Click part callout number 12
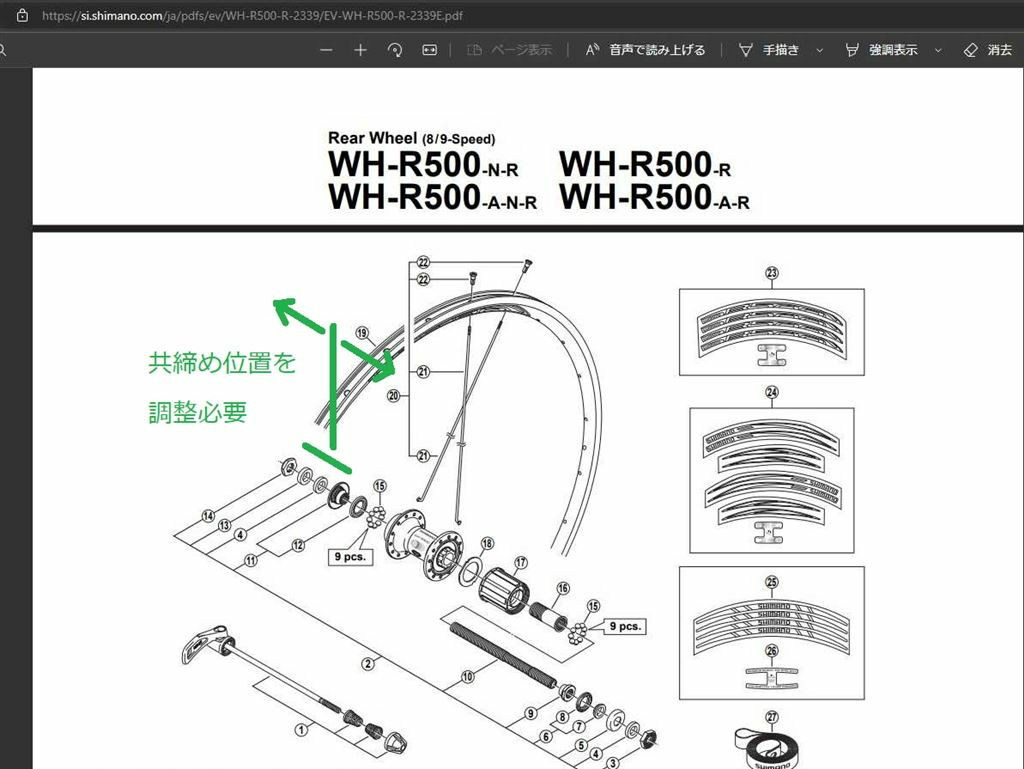Image resolution: width=1024 pixels, height=769 pixels. click(298, 545)
